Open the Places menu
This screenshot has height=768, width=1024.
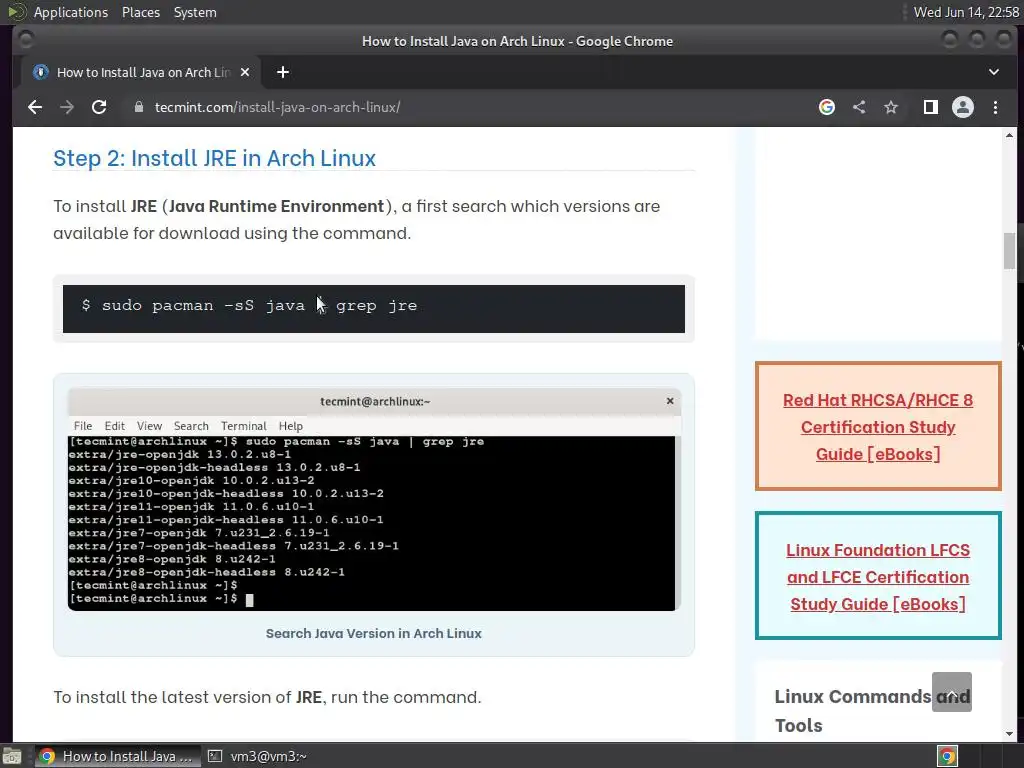click(141, 12)
